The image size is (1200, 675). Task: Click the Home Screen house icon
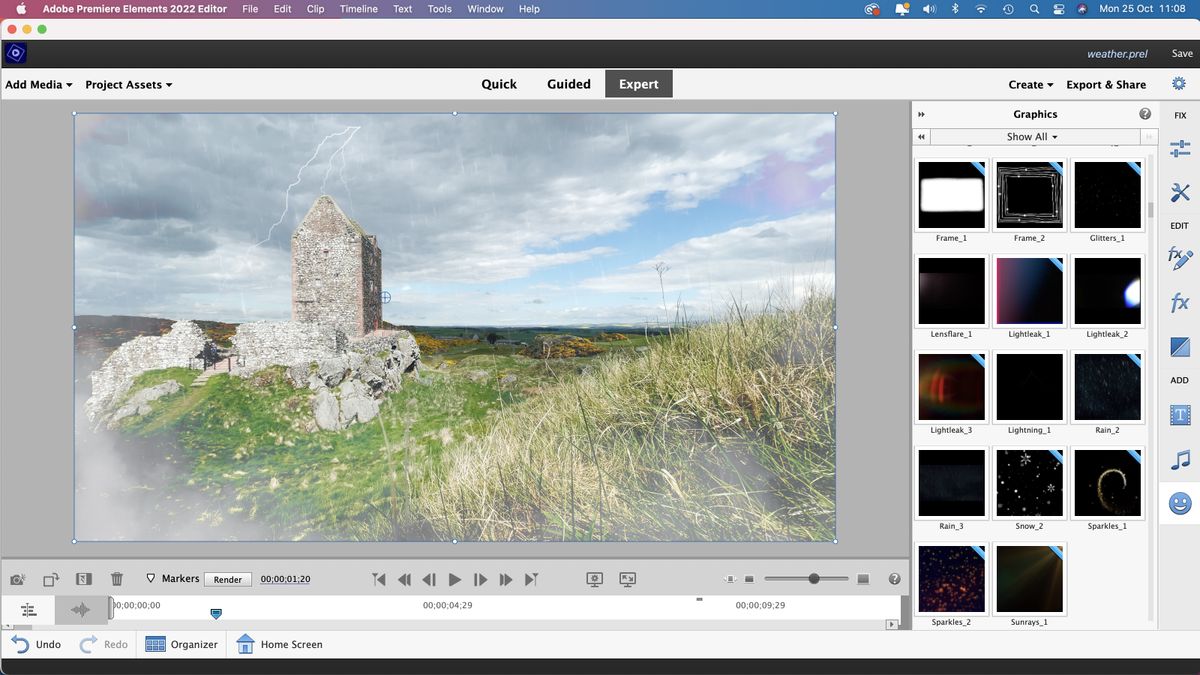pos(245,644)
